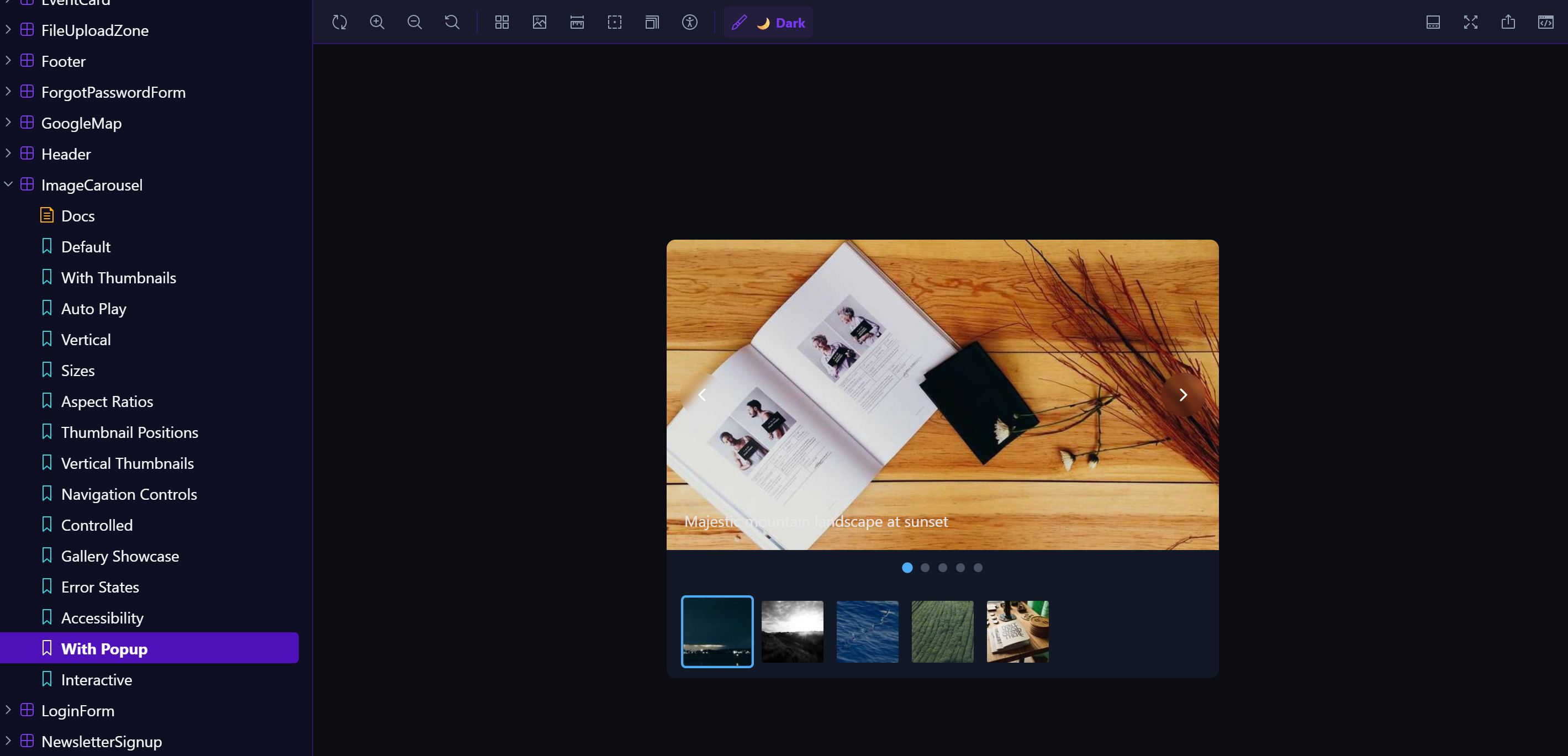The height and width of the screenshot is (756, 1568).
Task: Select the With Thumbnails story
Action: [x=118, y=278]
